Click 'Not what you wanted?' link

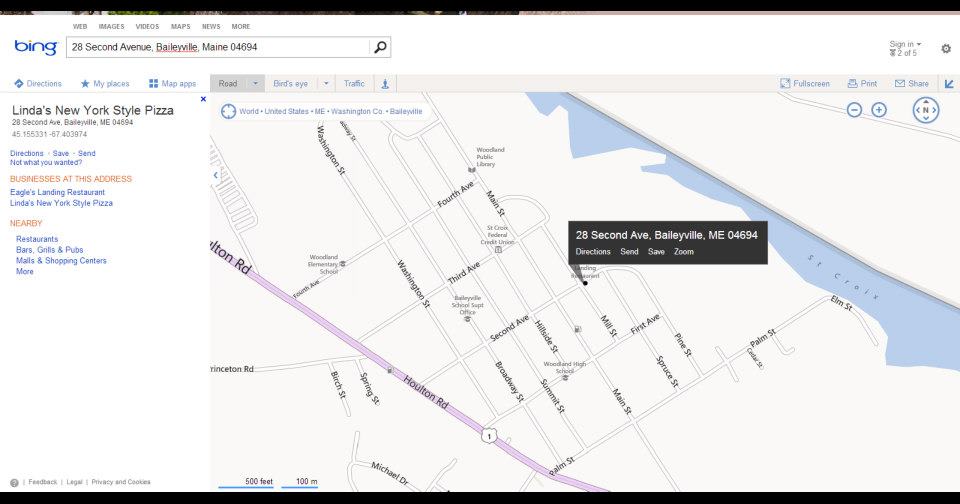pos(46,162)
